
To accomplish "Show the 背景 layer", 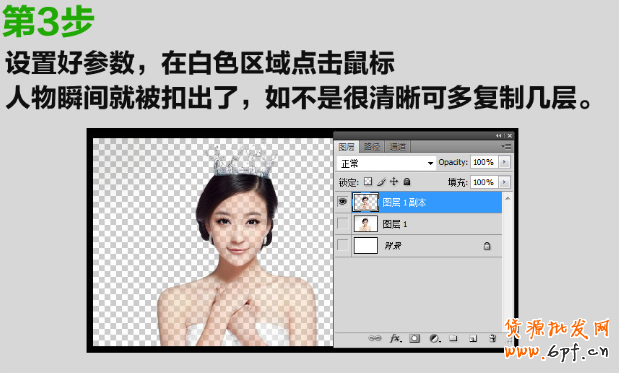I will click(343, 245).
